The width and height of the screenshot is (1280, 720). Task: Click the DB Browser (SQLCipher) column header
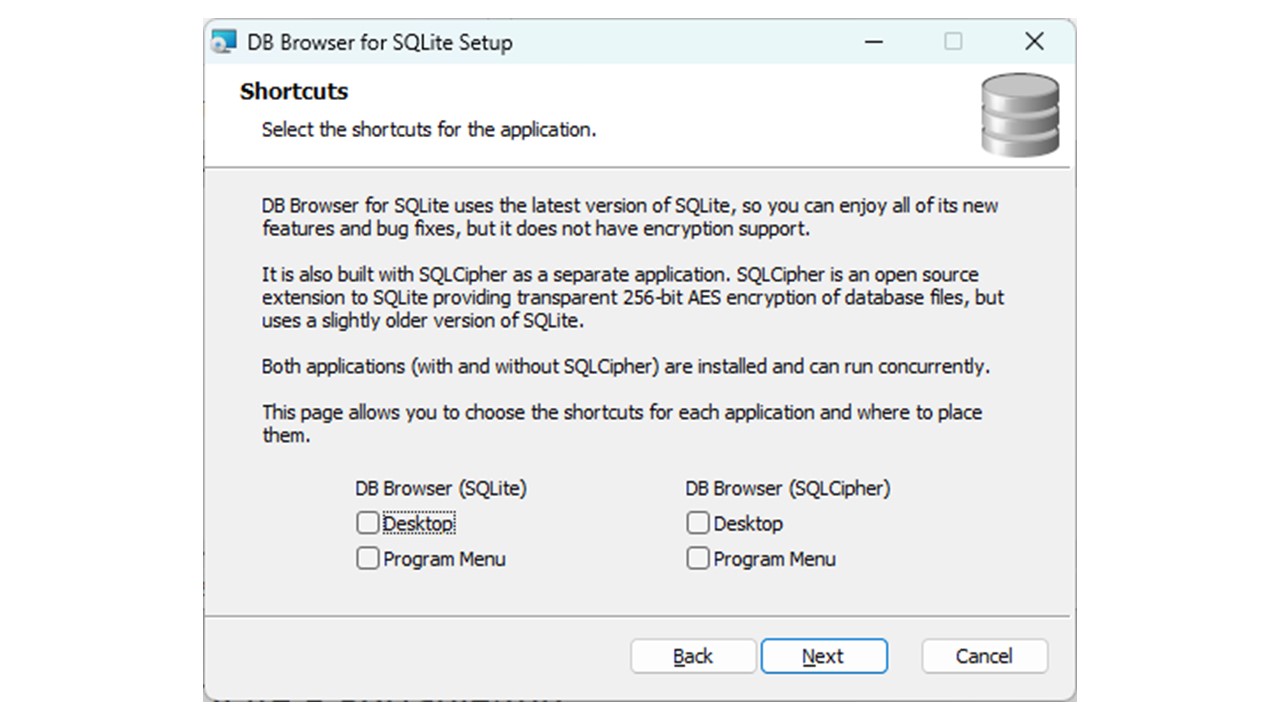787,488
